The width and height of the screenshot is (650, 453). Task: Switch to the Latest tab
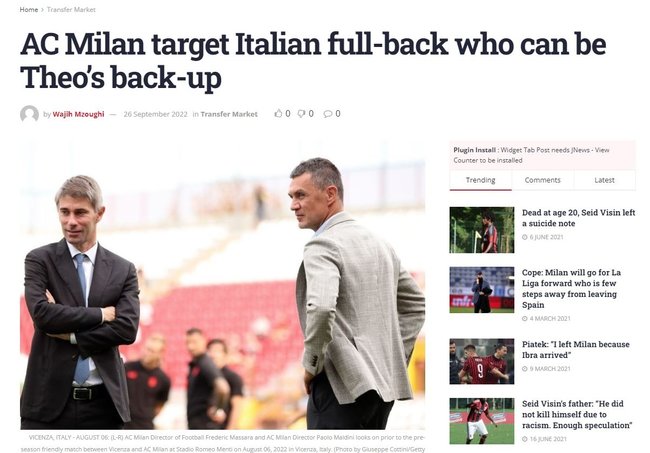point(604,180)
